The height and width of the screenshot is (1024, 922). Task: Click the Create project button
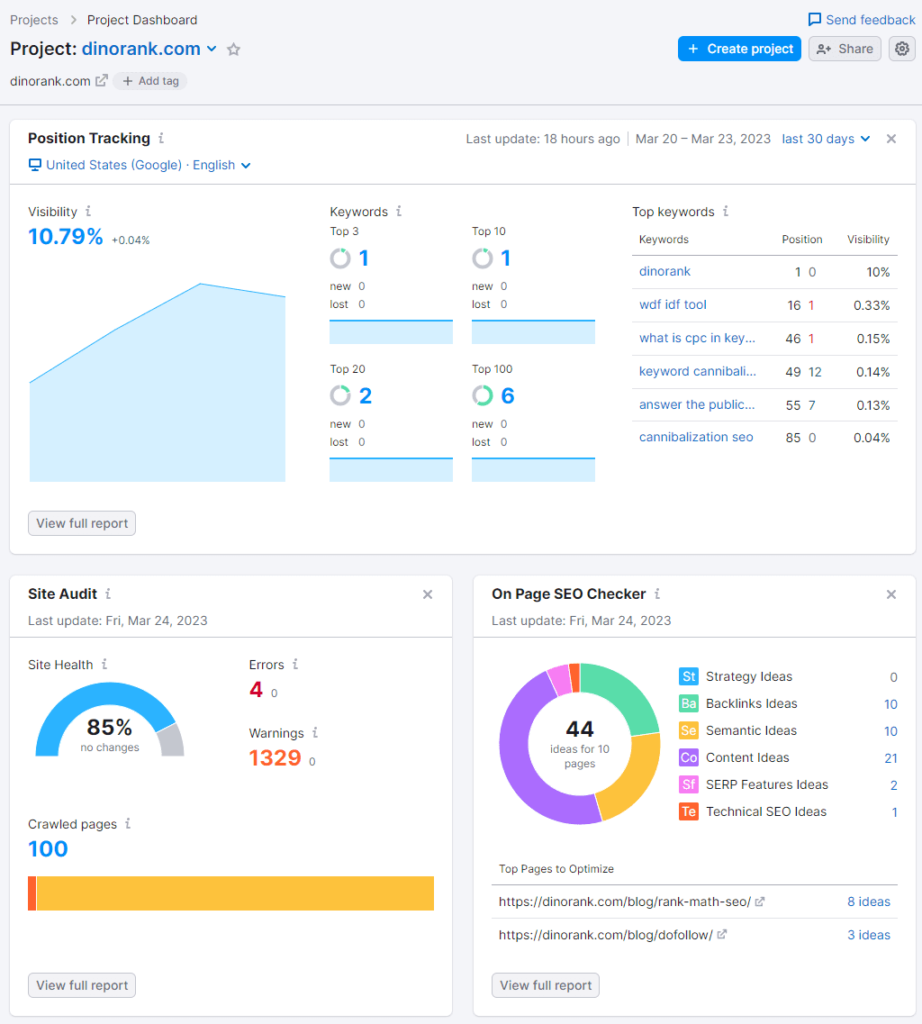tap(739, 49)
